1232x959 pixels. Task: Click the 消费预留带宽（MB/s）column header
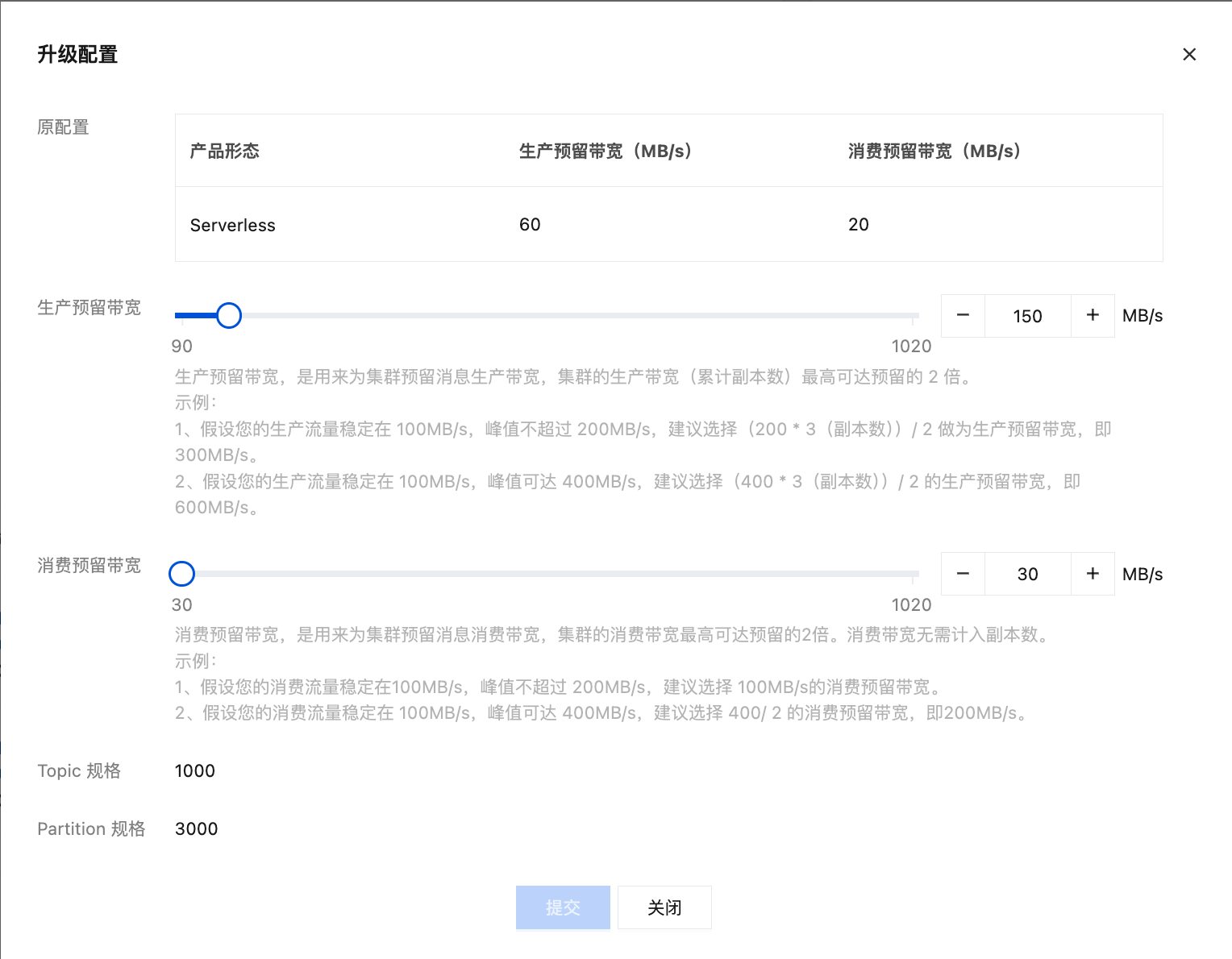tap(934, 151)
